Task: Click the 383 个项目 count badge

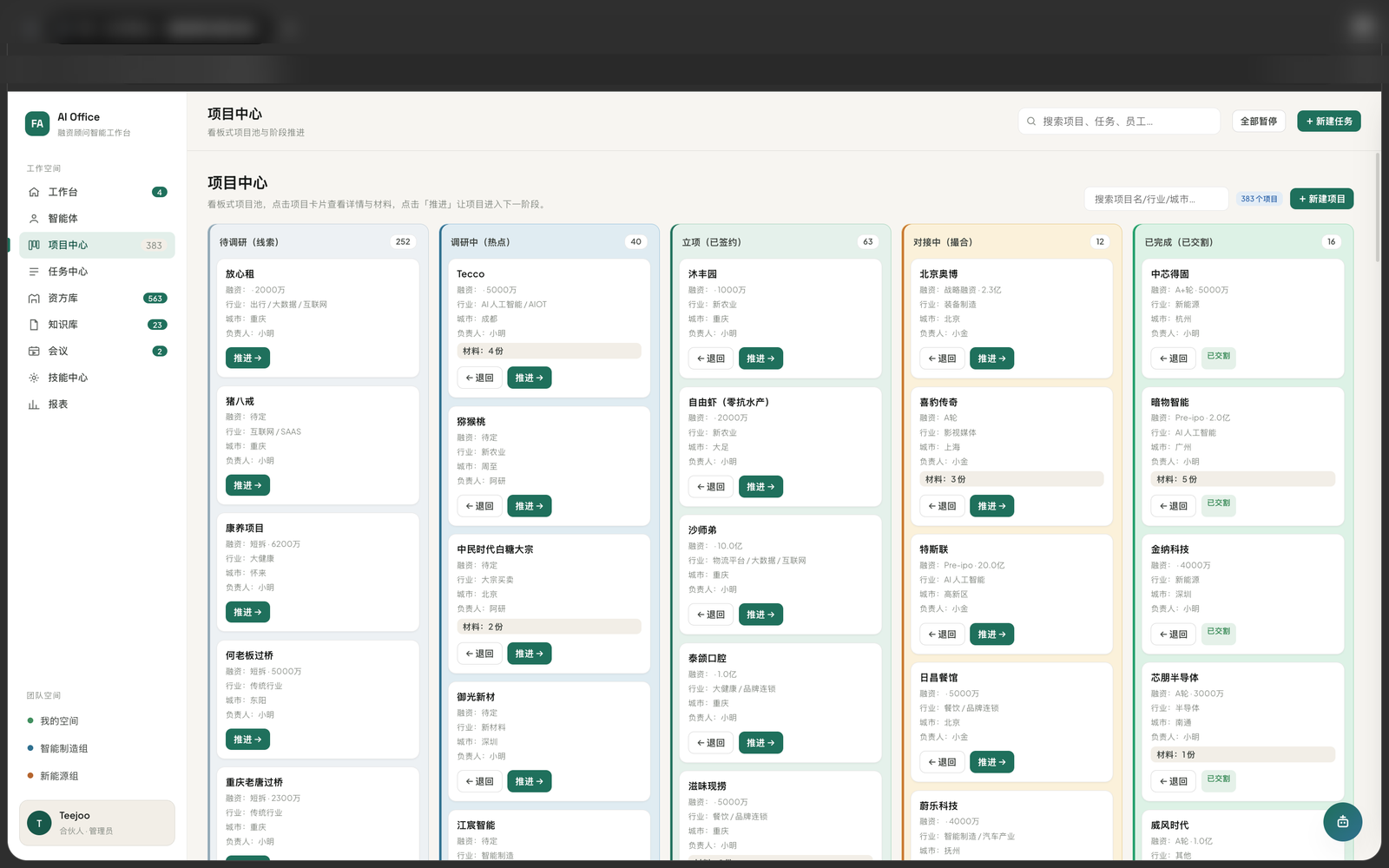Action: click(1259, 199)
